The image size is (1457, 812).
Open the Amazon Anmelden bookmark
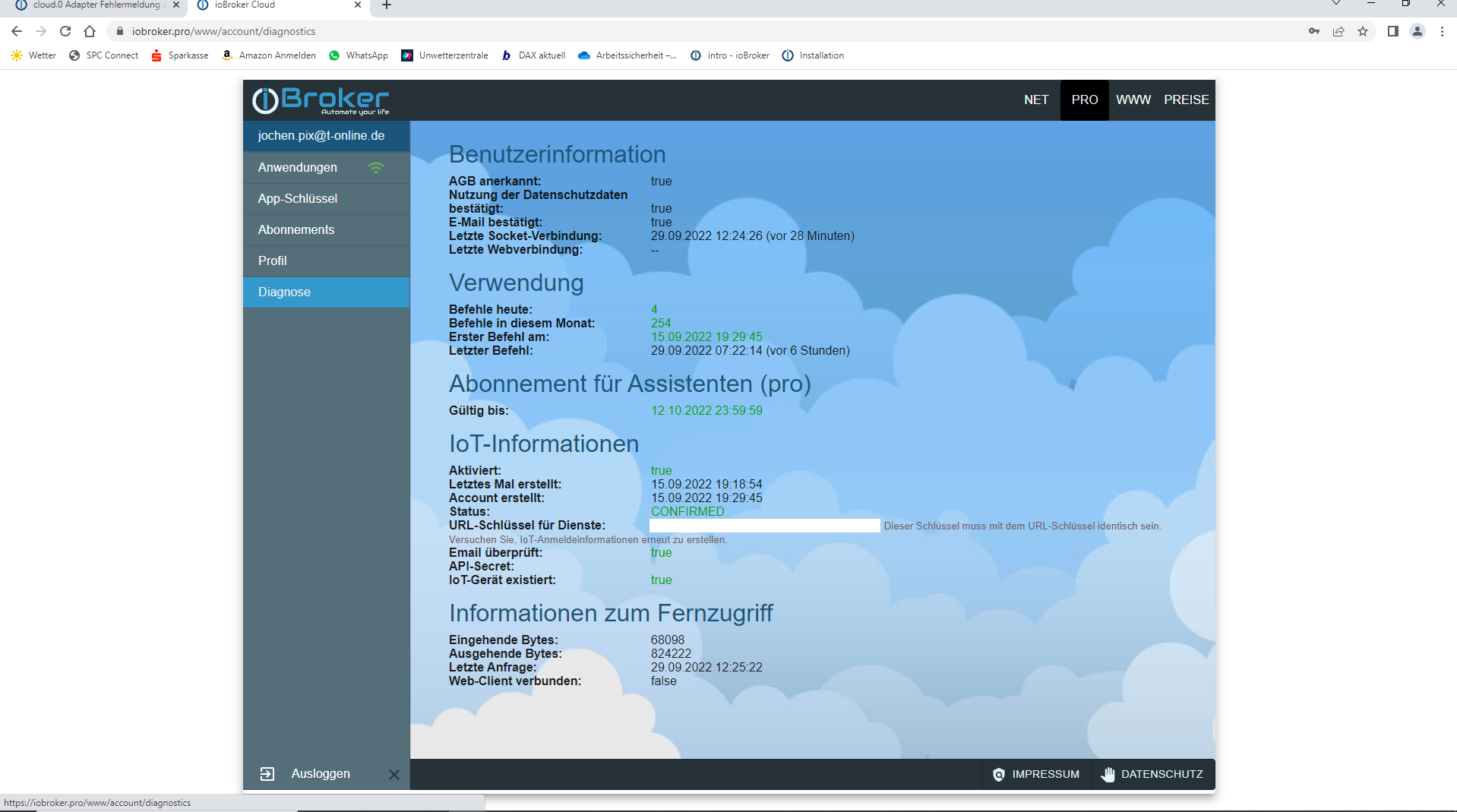(269, 55)
